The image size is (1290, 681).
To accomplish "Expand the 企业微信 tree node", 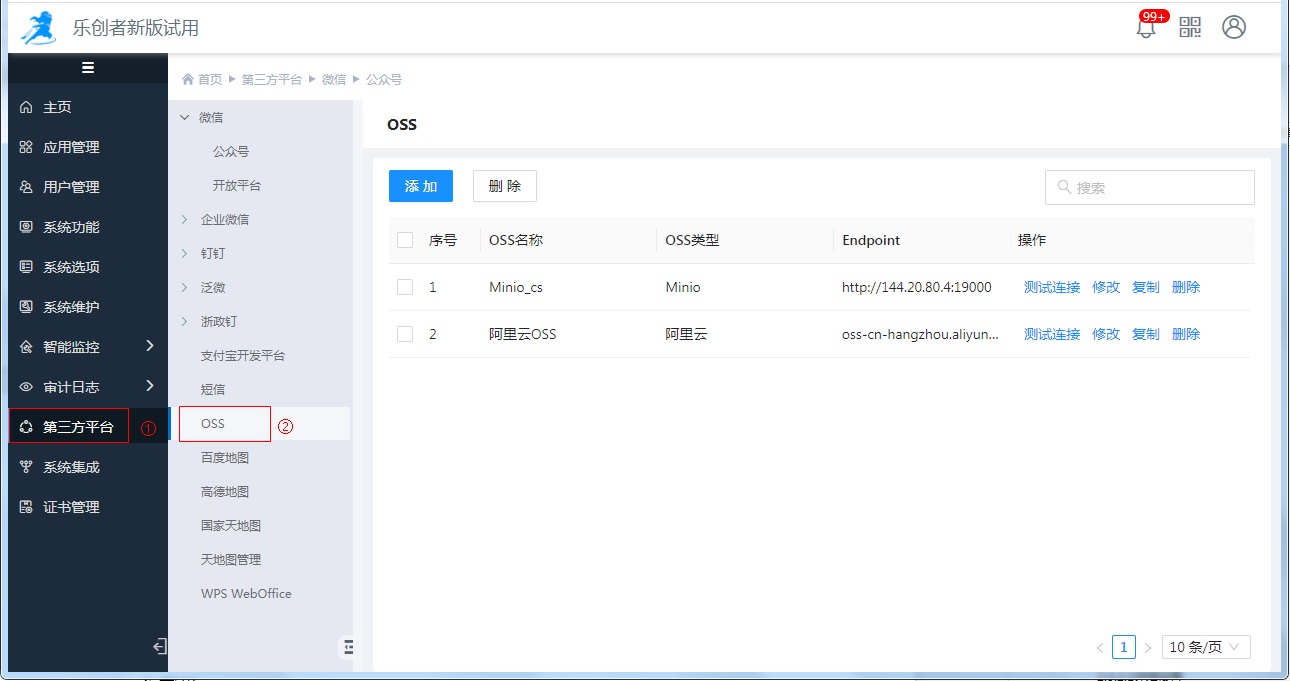I will coord(184,219).
